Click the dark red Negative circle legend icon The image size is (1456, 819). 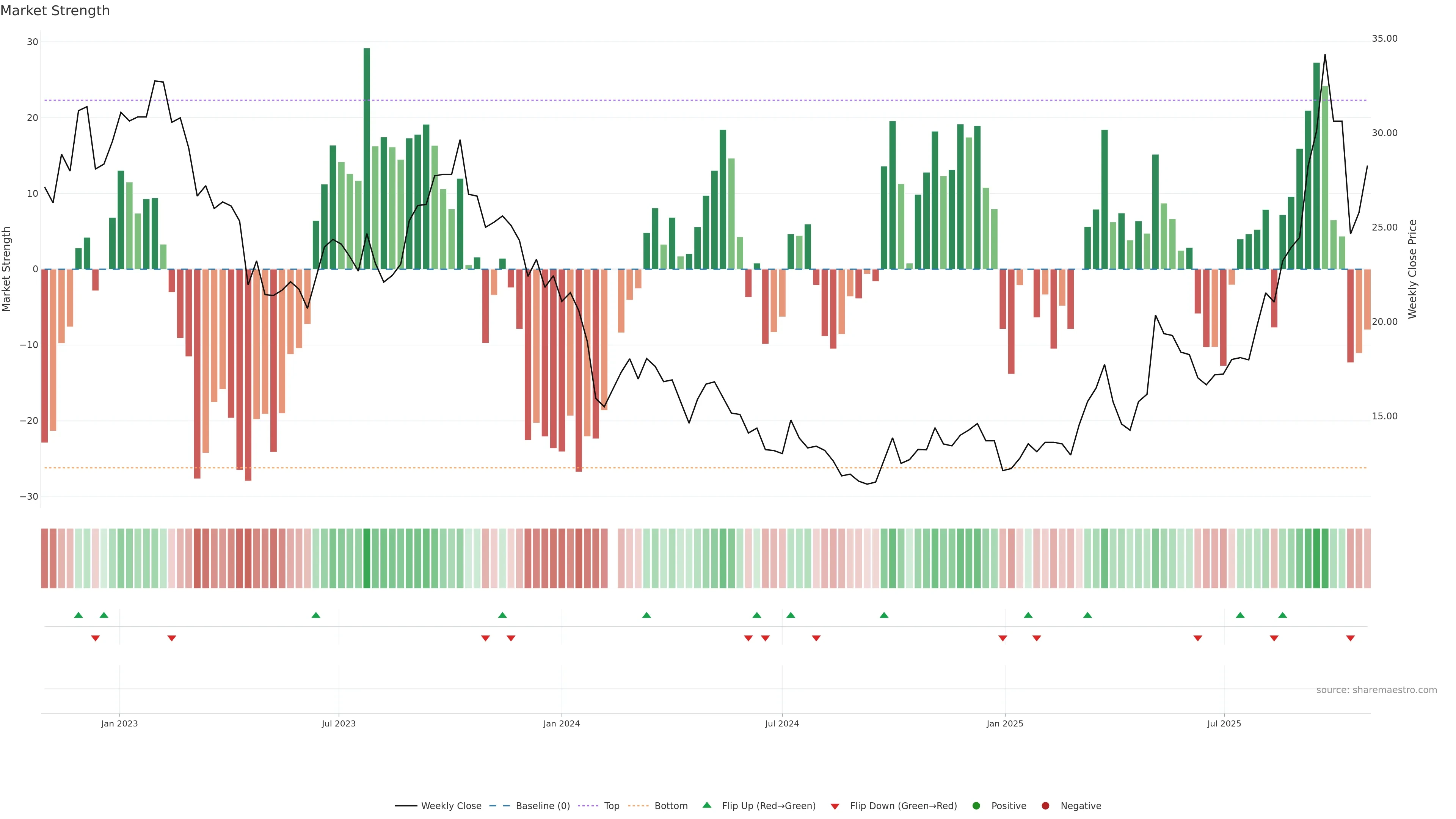coord(1045,806)
